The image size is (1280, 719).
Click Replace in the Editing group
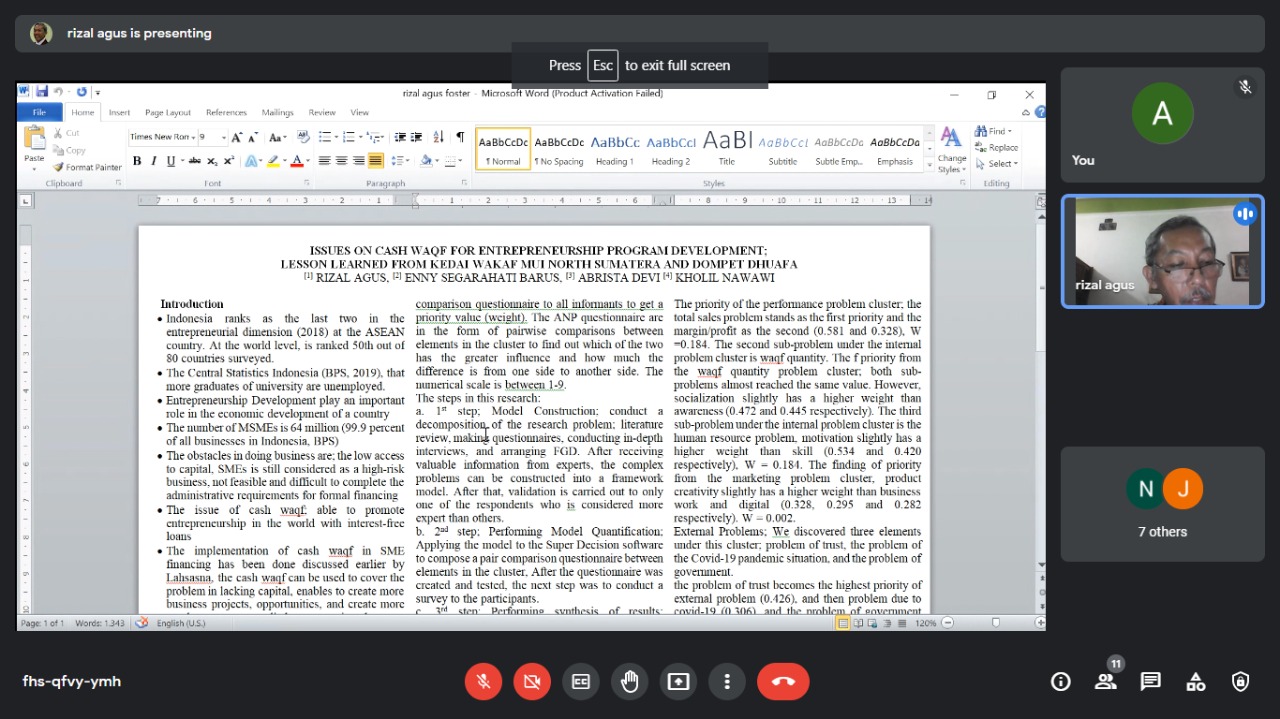pyautogui.click(x=997, y=147)
